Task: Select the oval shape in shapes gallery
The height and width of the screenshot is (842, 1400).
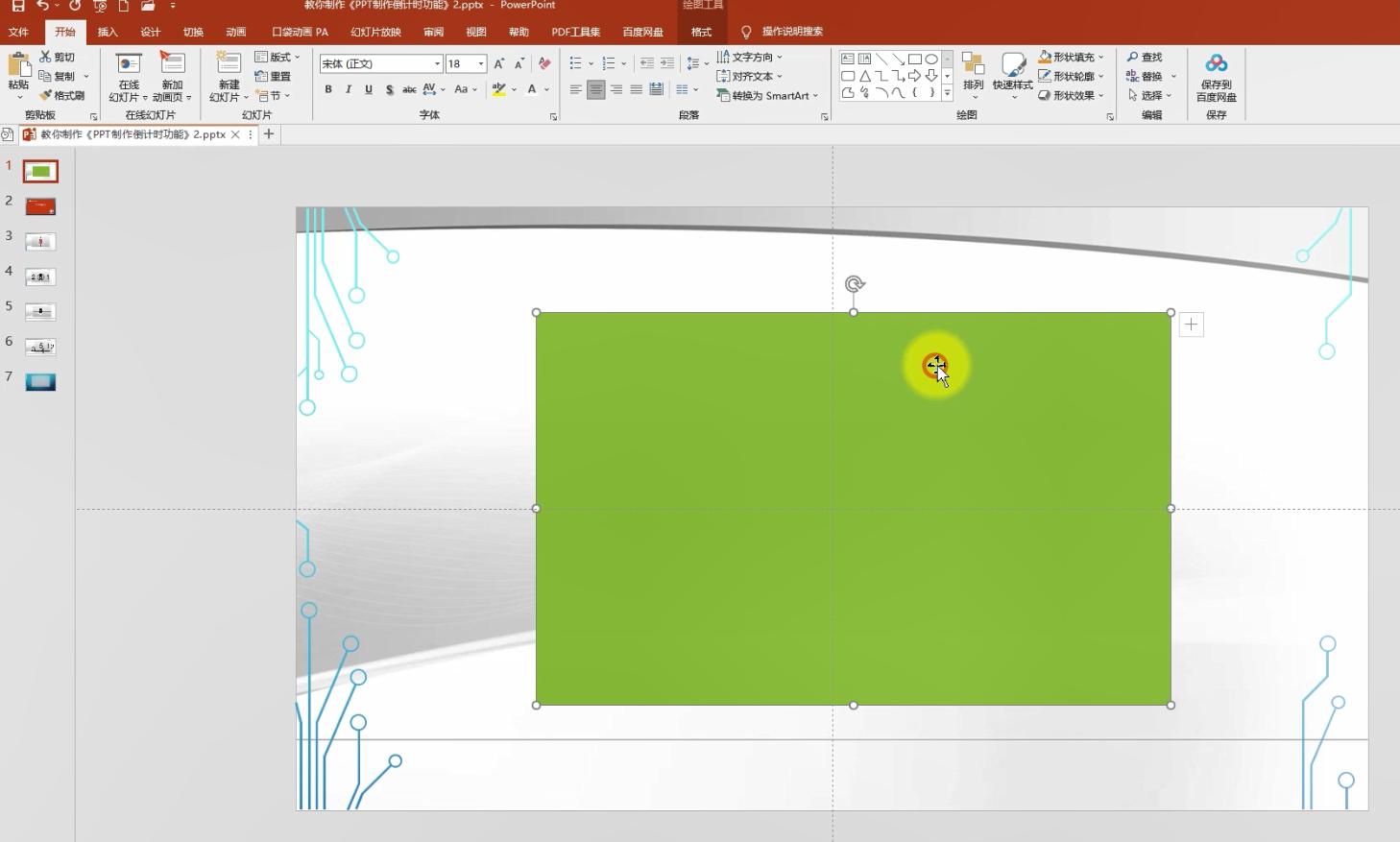Action: point(930,59)
